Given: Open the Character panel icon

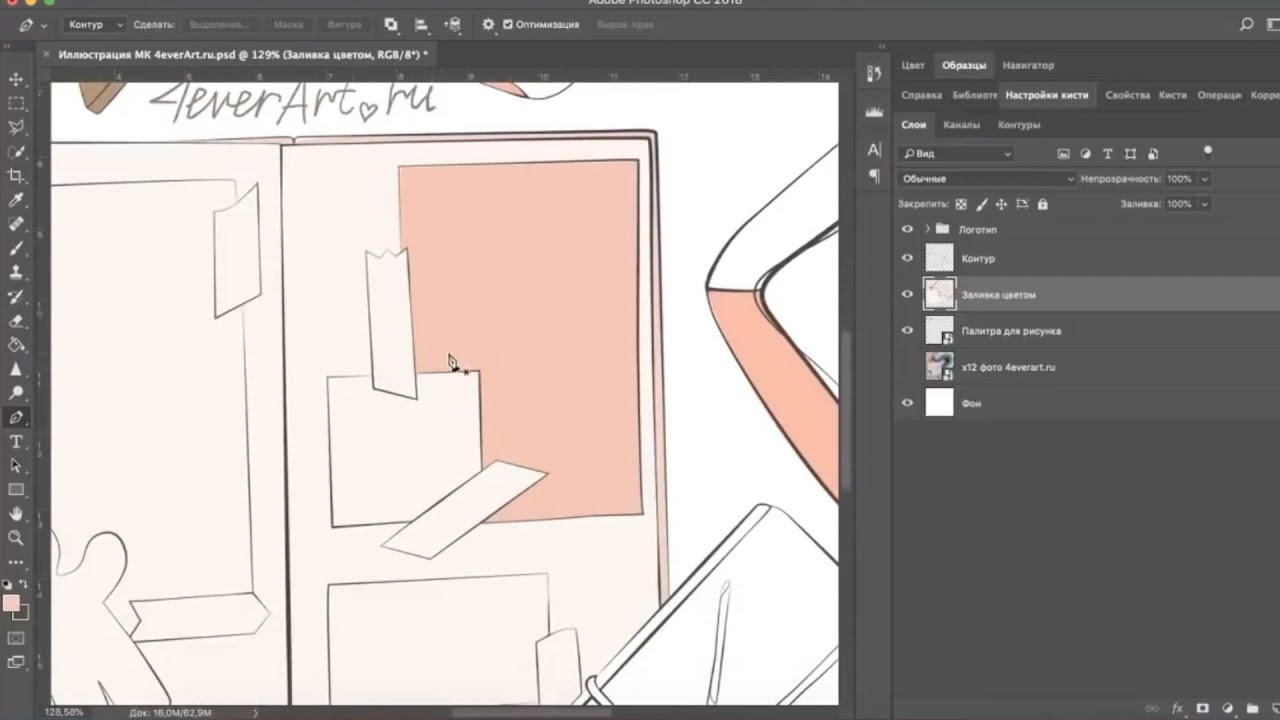Looking at the screenshot, I should 874,150.
